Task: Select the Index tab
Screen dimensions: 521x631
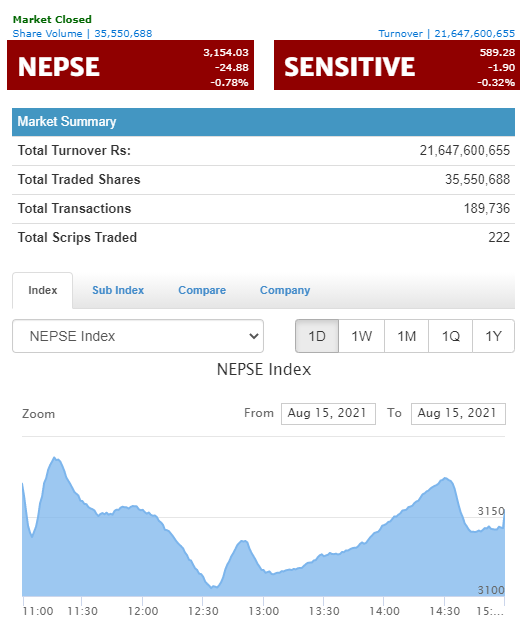Action: click(43, 290)
